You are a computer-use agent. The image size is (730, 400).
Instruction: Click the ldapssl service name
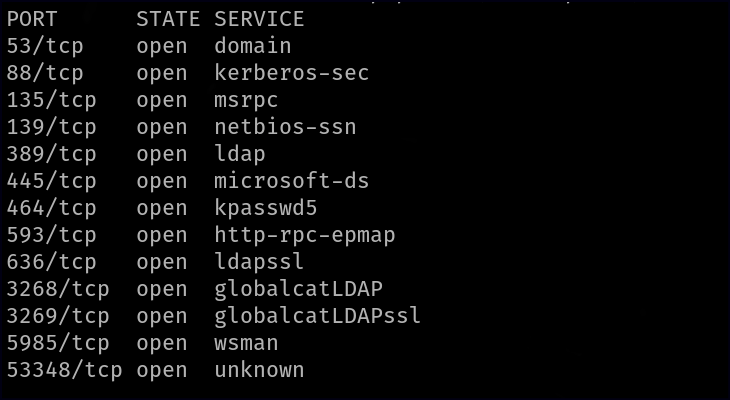pyautogui.click(x=259, y=262)
